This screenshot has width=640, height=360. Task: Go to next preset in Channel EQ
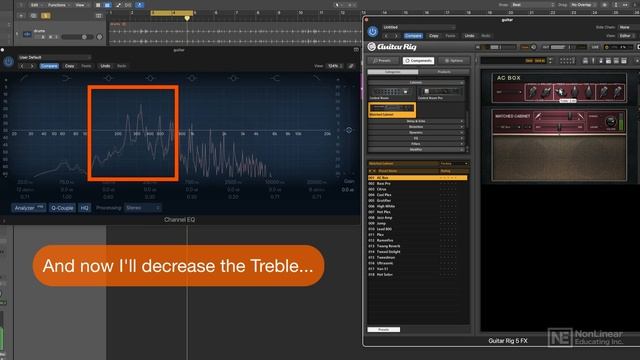coord(32,66)
